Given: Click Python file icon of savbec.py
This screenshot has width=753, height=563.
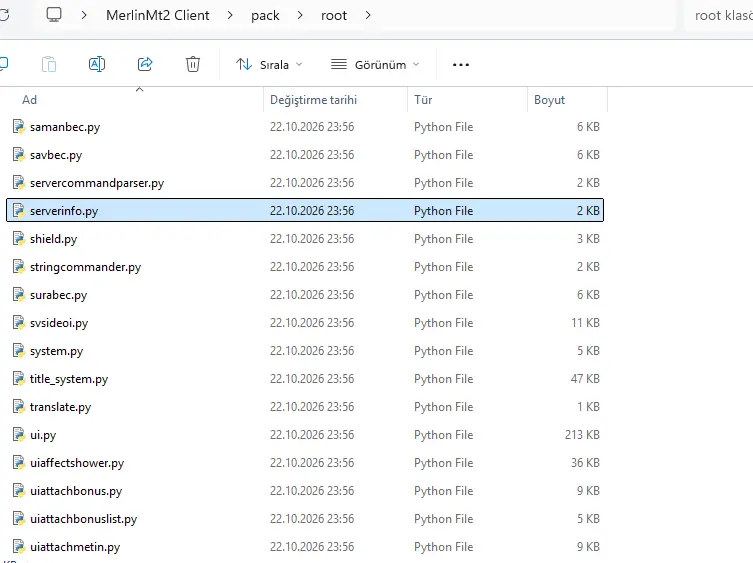Looking at the screenshot, I should [18, 154].
